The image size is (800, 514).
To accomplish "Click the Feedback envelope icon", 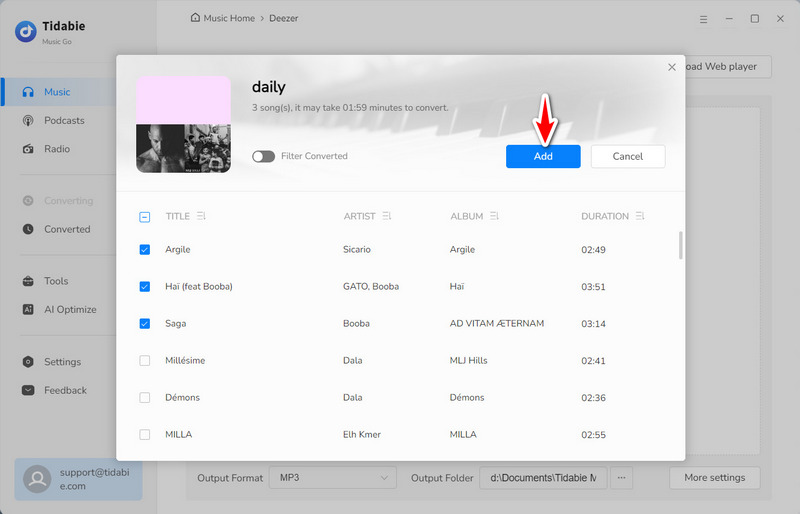I will pos(28,390).
